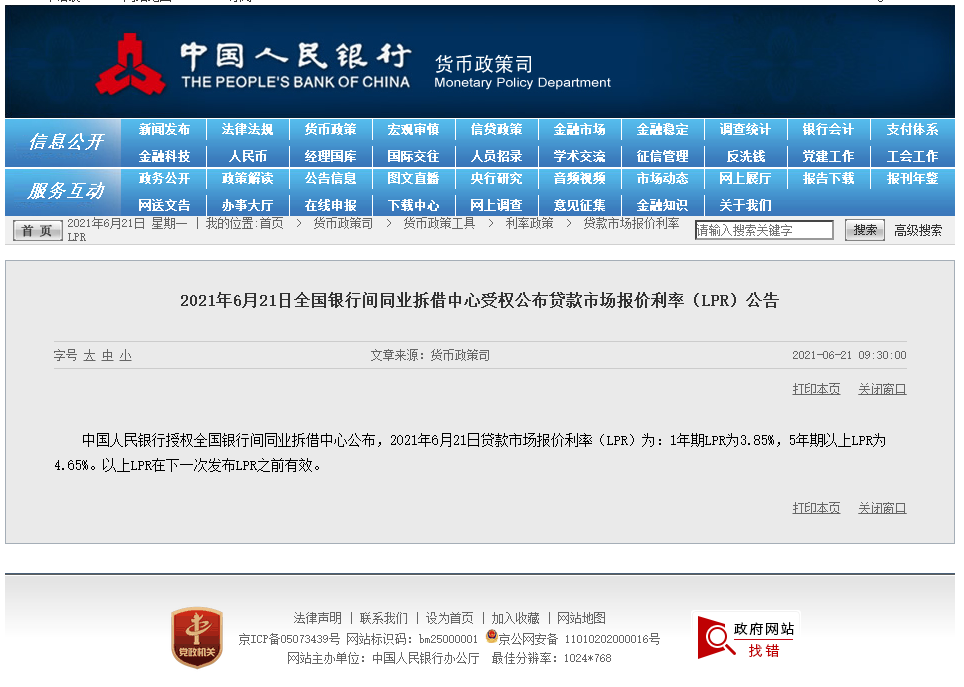Open 高级搜索 advanced search

(917, 230)
